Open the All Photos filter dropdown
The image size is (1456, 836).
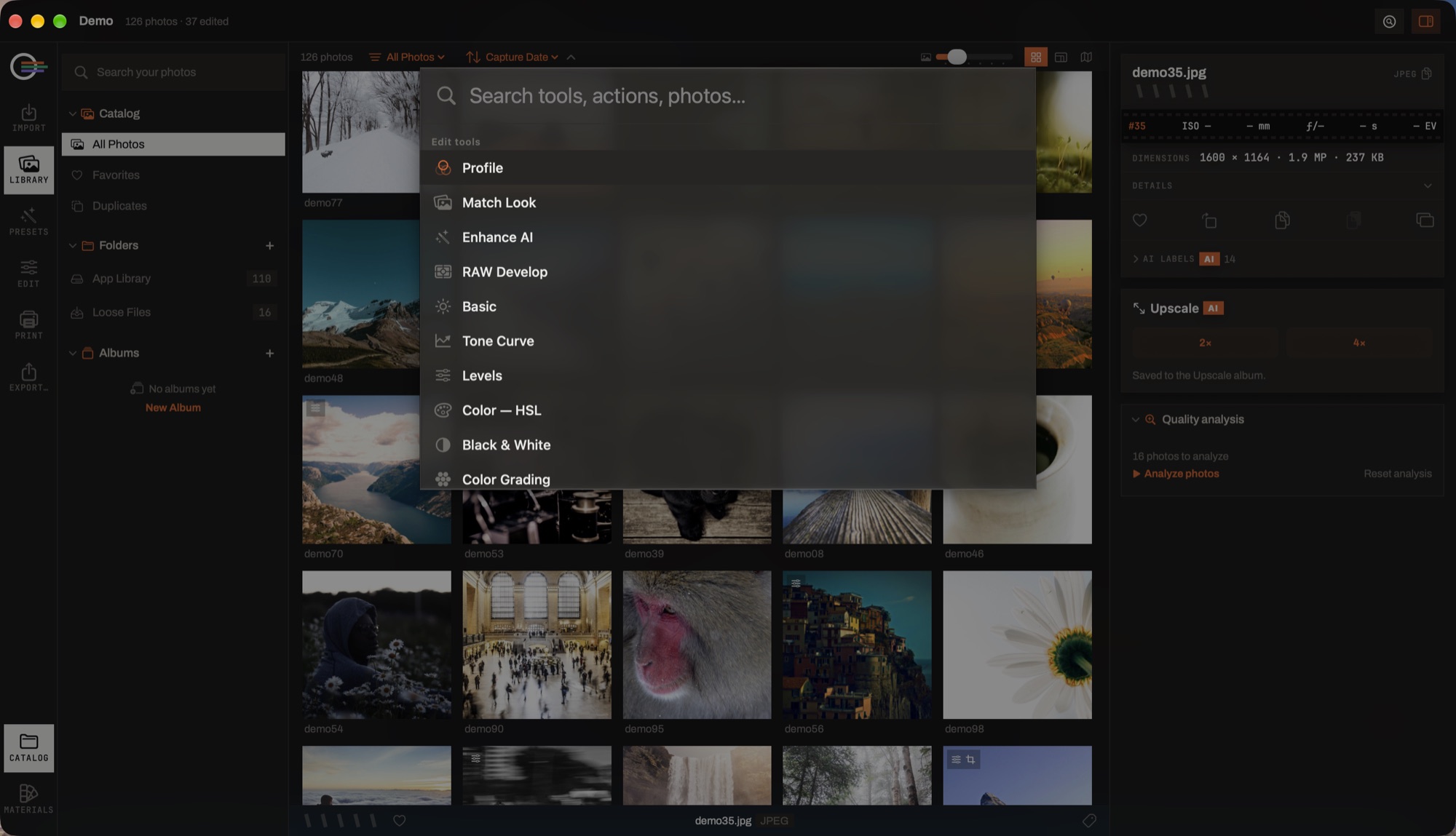click(x=407, y=57)
